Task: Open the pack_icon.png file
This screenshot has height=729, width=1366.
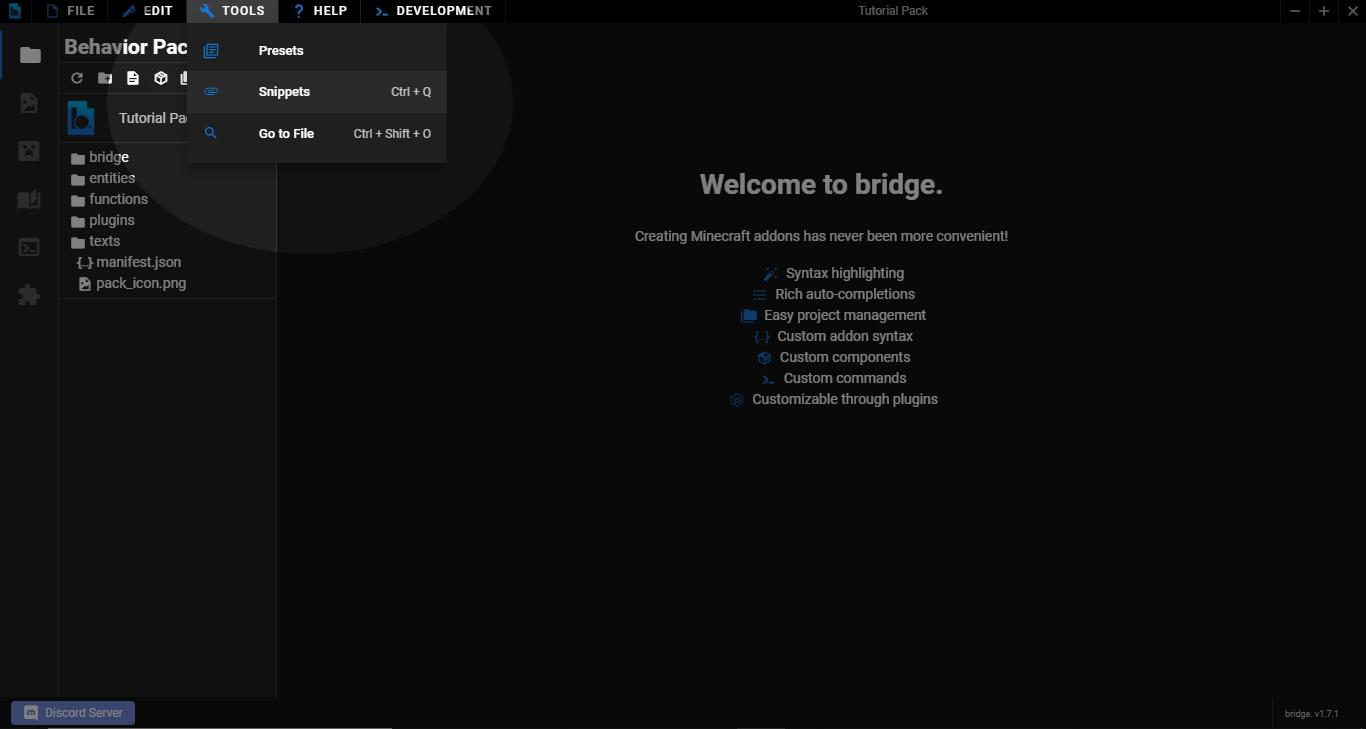Action: pos(132,283)
